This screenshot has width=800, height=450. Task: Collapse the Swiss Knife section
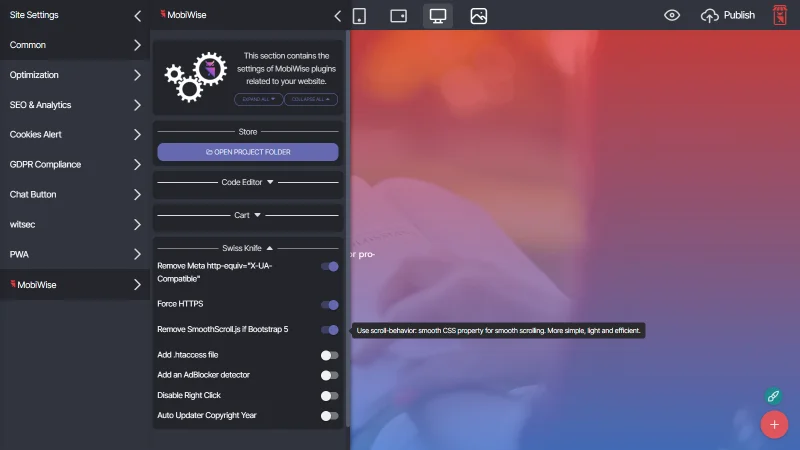pos(247,248)
